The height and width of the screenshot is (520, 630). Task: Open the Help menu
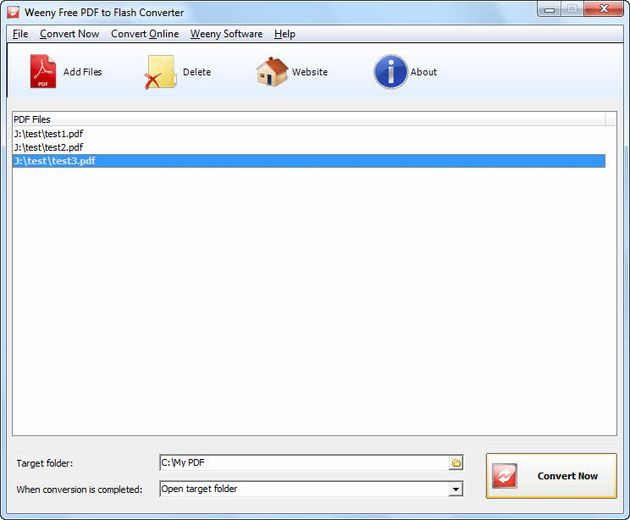[285, 34]
